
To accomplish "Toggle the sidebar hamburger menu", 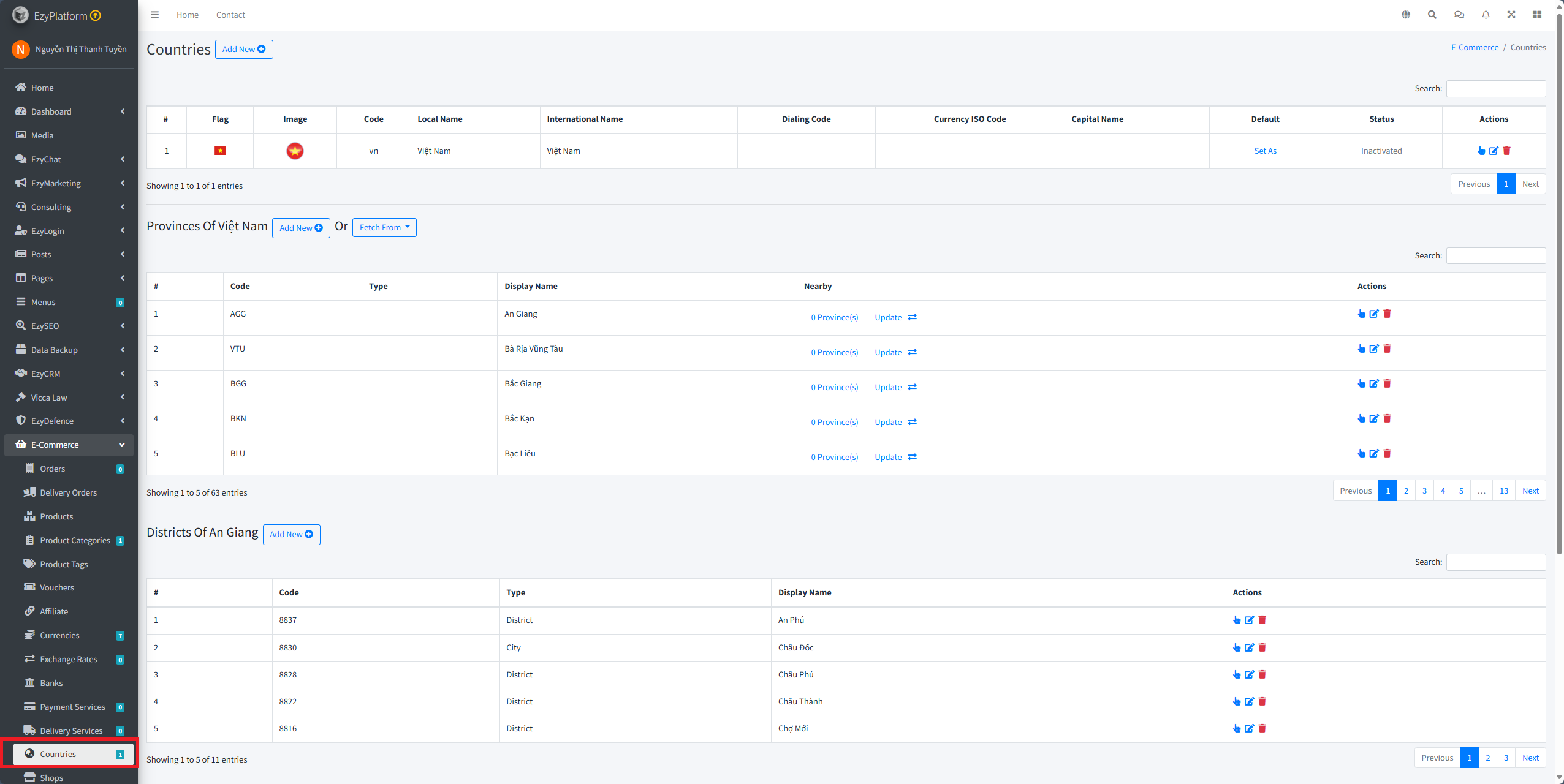I will pos(155,15).
